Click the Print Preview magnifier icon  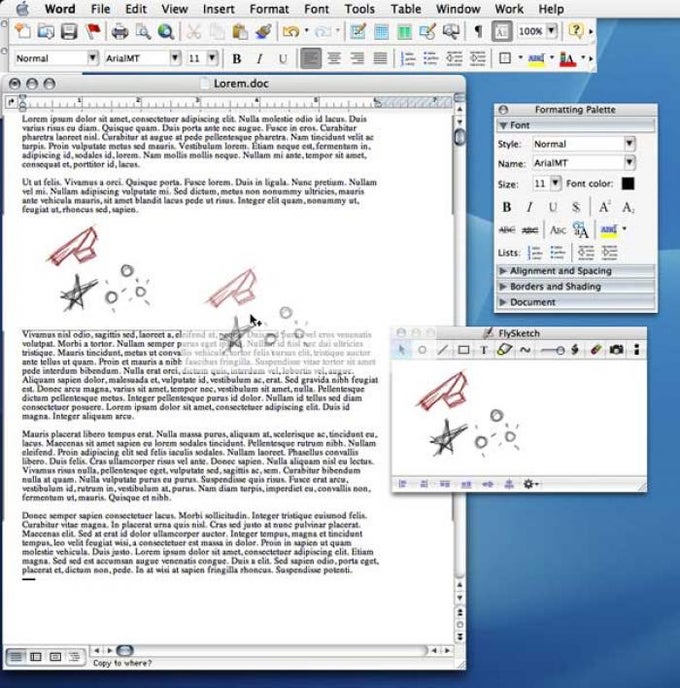coord(143,31)
